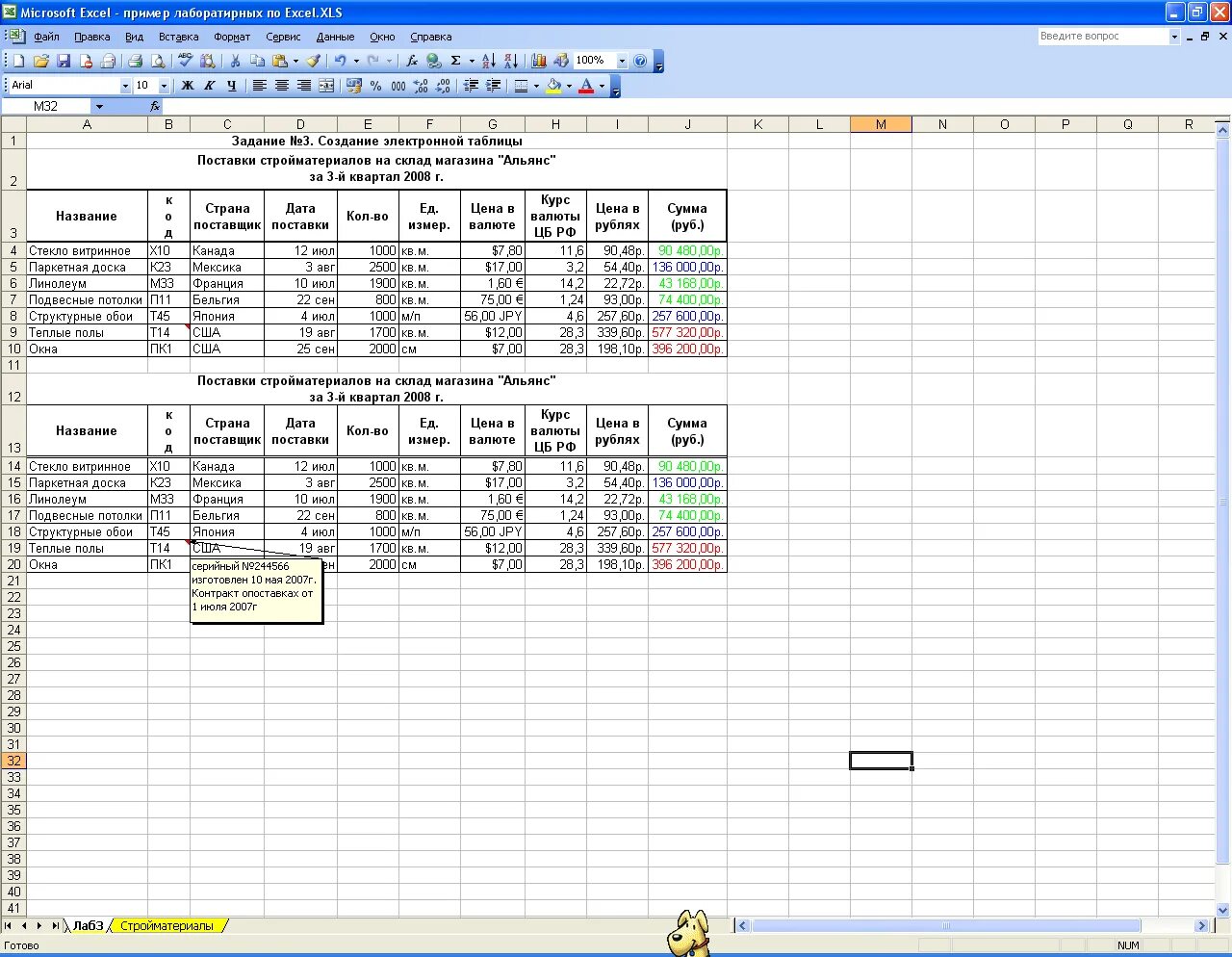Click the Increase Indent icon
This screenshot has width=1232, height=957.
point(493,86)
